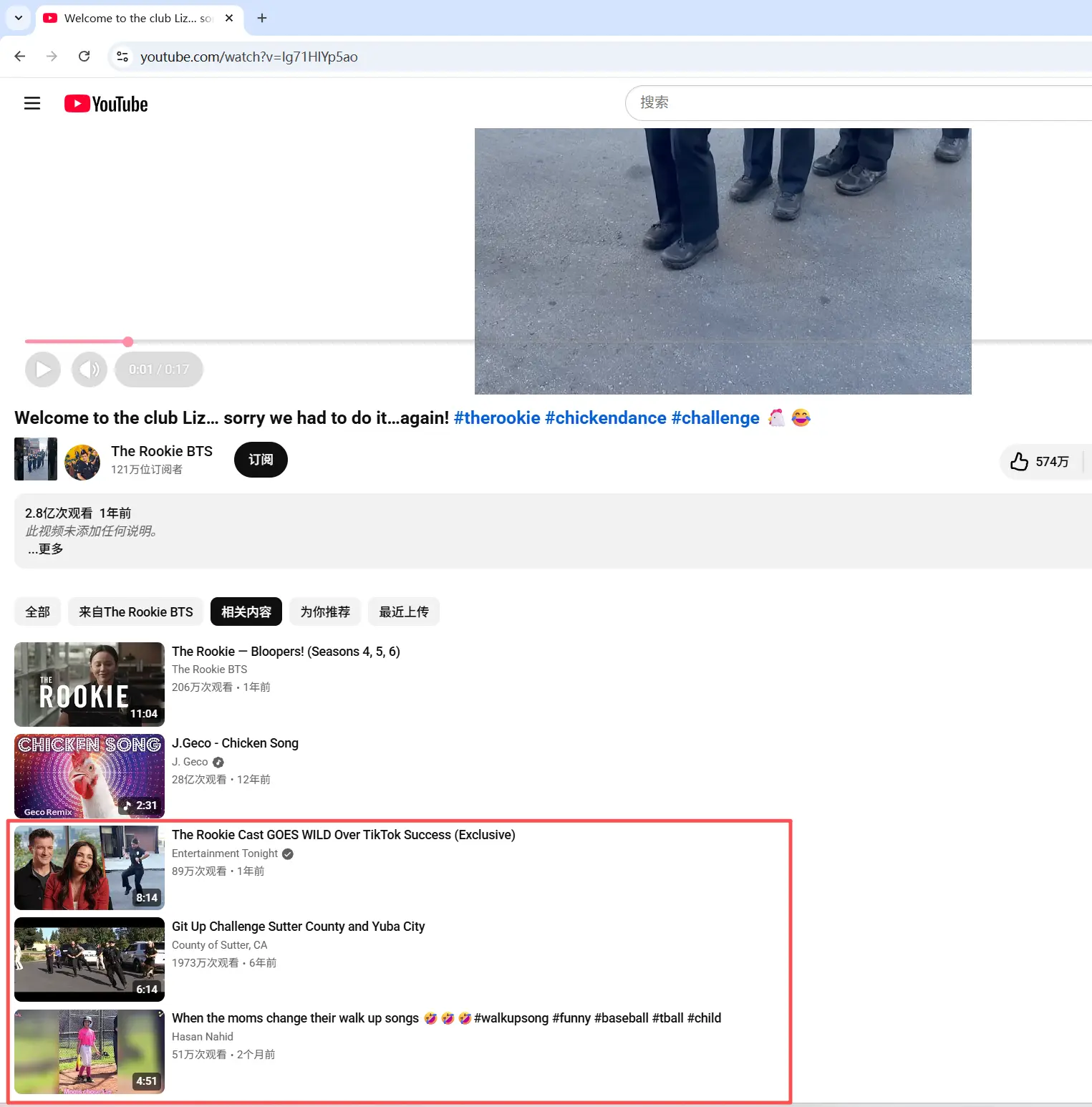Click the '2.8亿次观看 1年前' view count text

coord(78,513)
